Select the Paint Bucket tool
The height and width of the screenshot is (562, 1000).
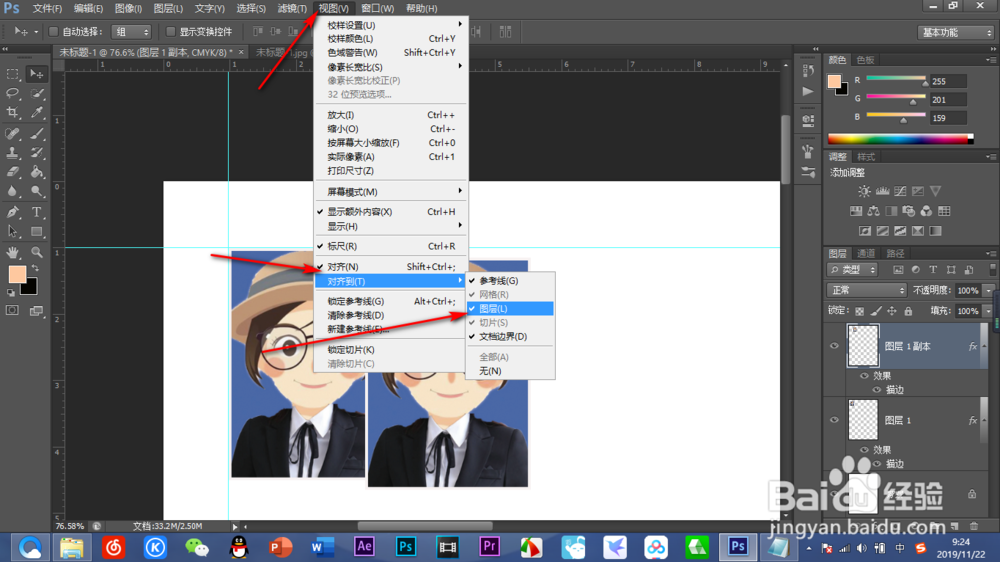(x=36, y=172)
